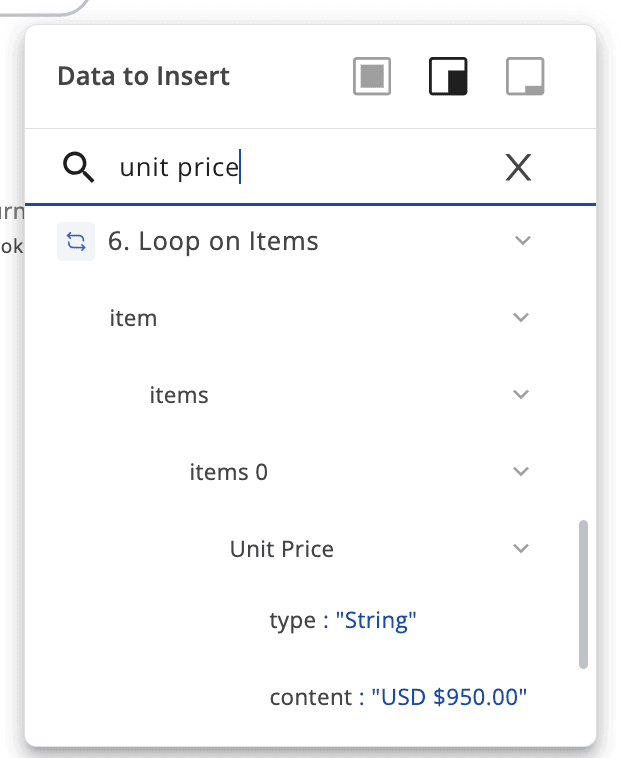
Task: Select the docked corner panel layout icon
Action: [448, 77]
